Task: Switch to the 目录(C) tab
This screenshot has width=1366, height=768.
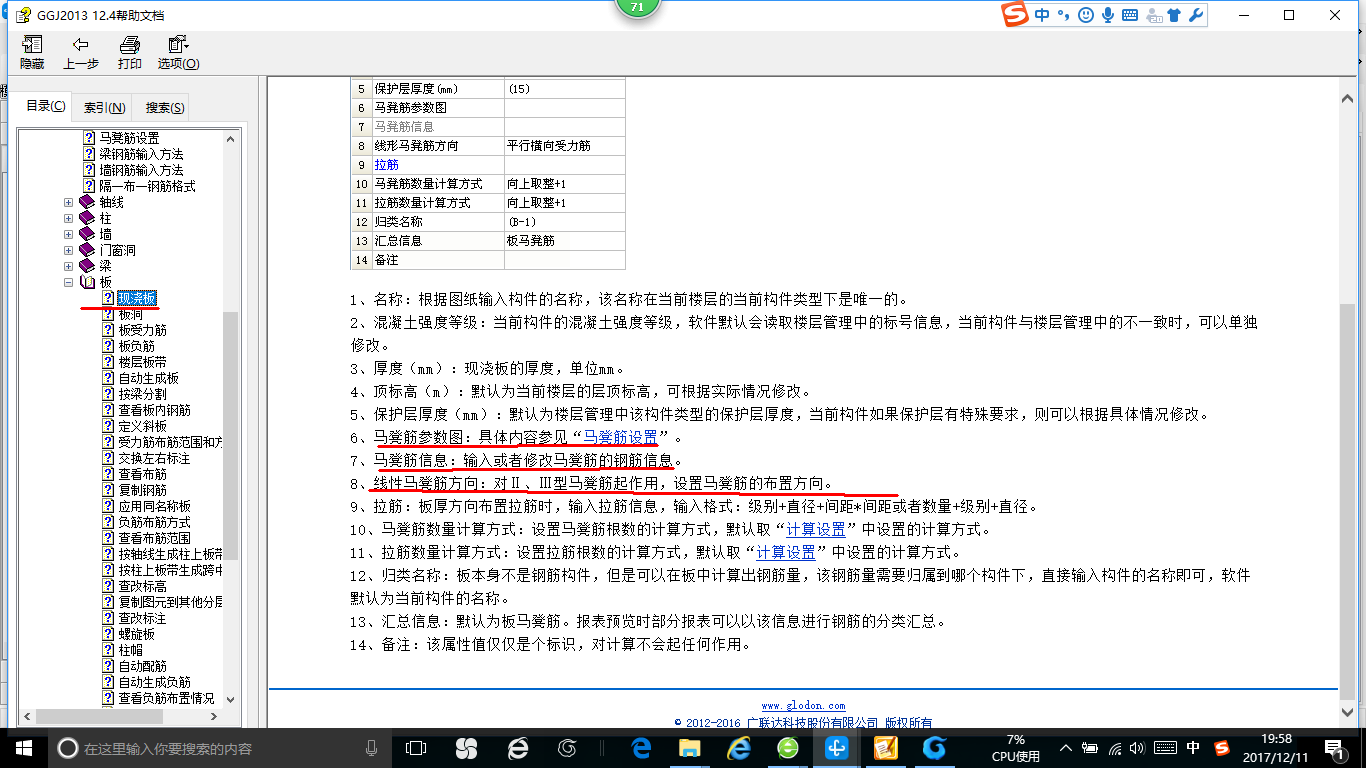Action: 45,106
